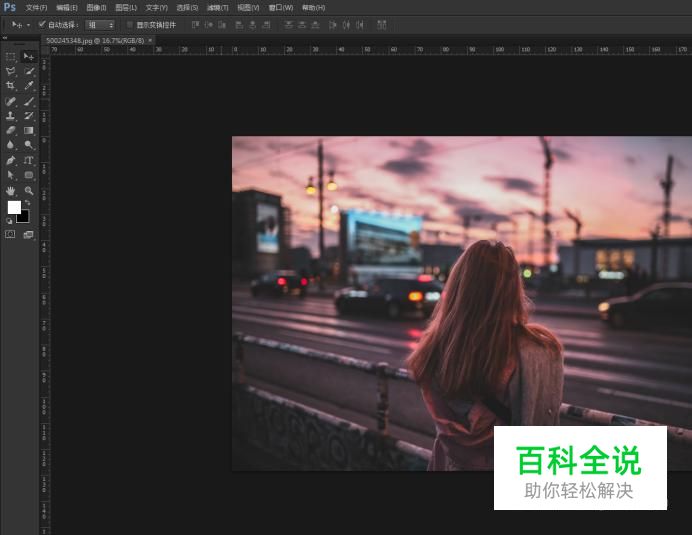692x535 pixels.
Task: Select the Rectangular Marquee tool
Action: click(11, 57)
